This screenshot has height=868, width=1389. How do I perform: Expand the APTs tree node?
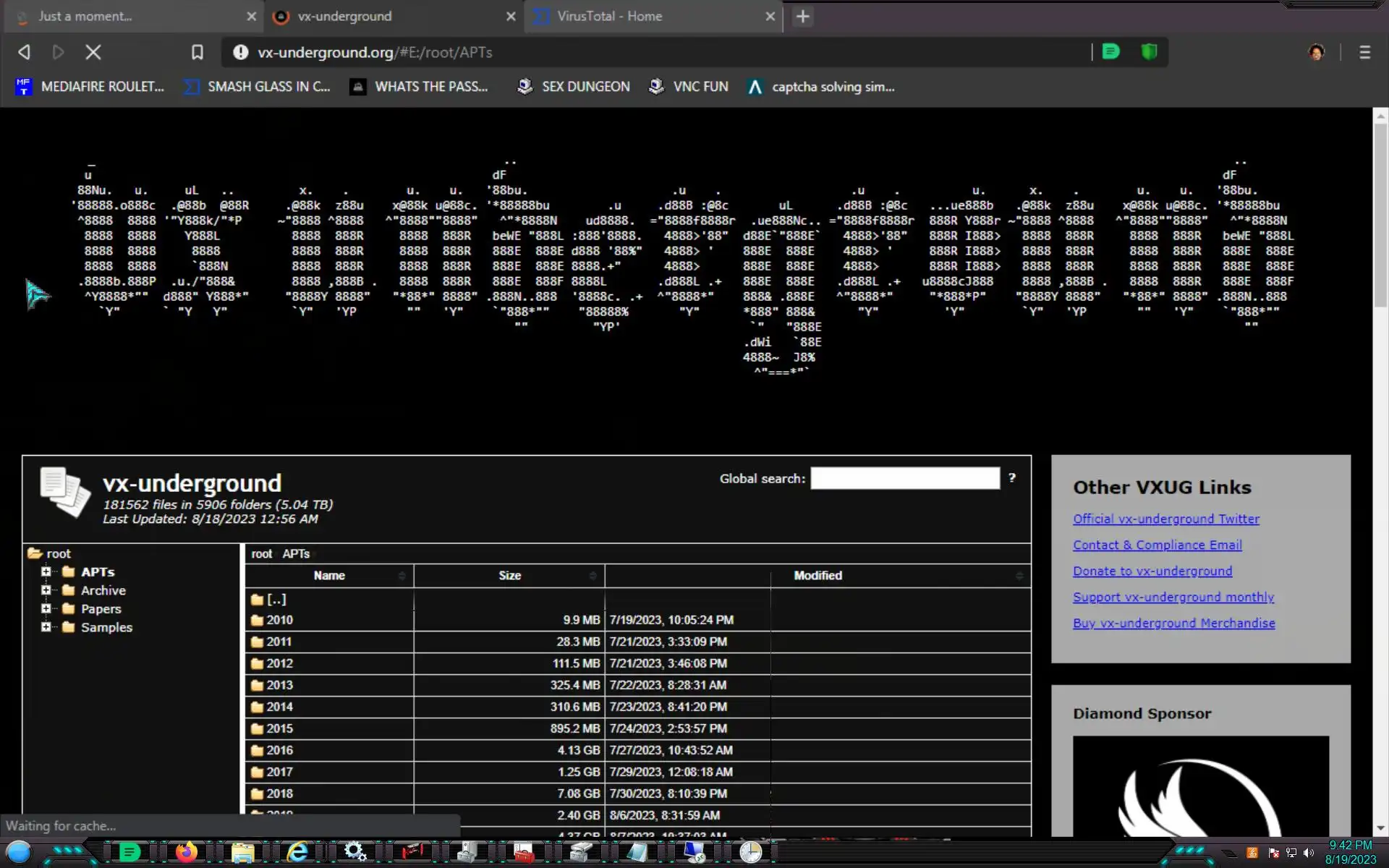pyautogui.click(x=46, y=571)
